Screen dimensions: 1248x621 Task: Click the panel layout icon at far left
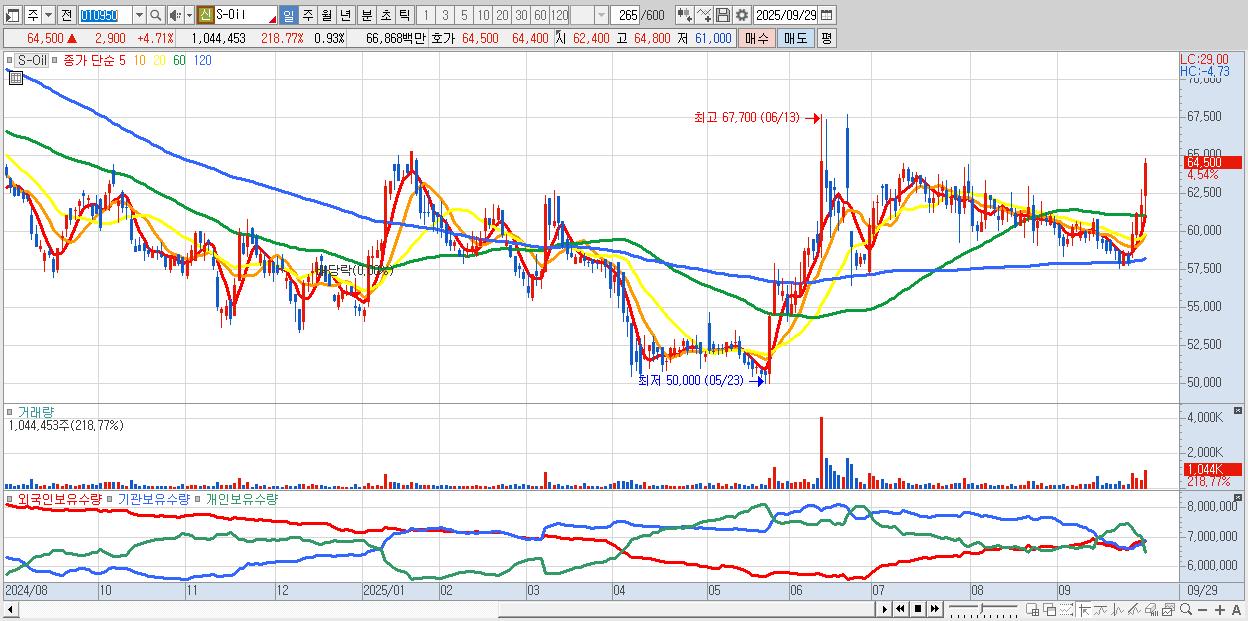click(x=12, y=15)
